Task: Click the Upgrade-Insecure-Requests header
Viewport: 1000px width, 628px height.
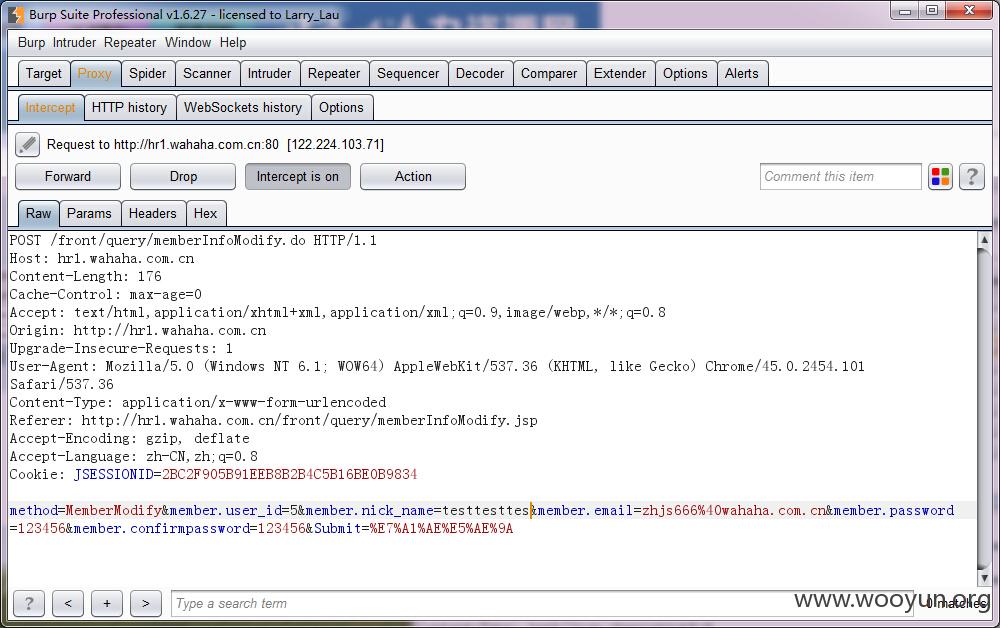Action: pyautogui.click(x=121, y=348)
